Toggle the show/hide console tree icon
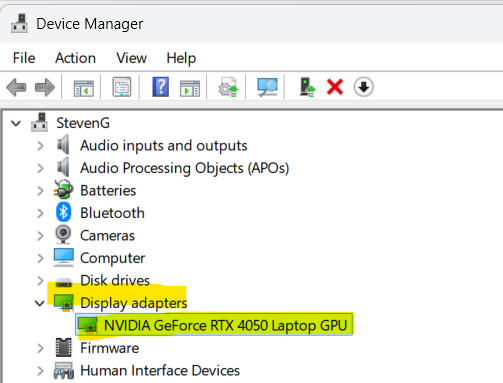Image resolution: width=503 pixels, height=383 pixels. coord(83,88)
